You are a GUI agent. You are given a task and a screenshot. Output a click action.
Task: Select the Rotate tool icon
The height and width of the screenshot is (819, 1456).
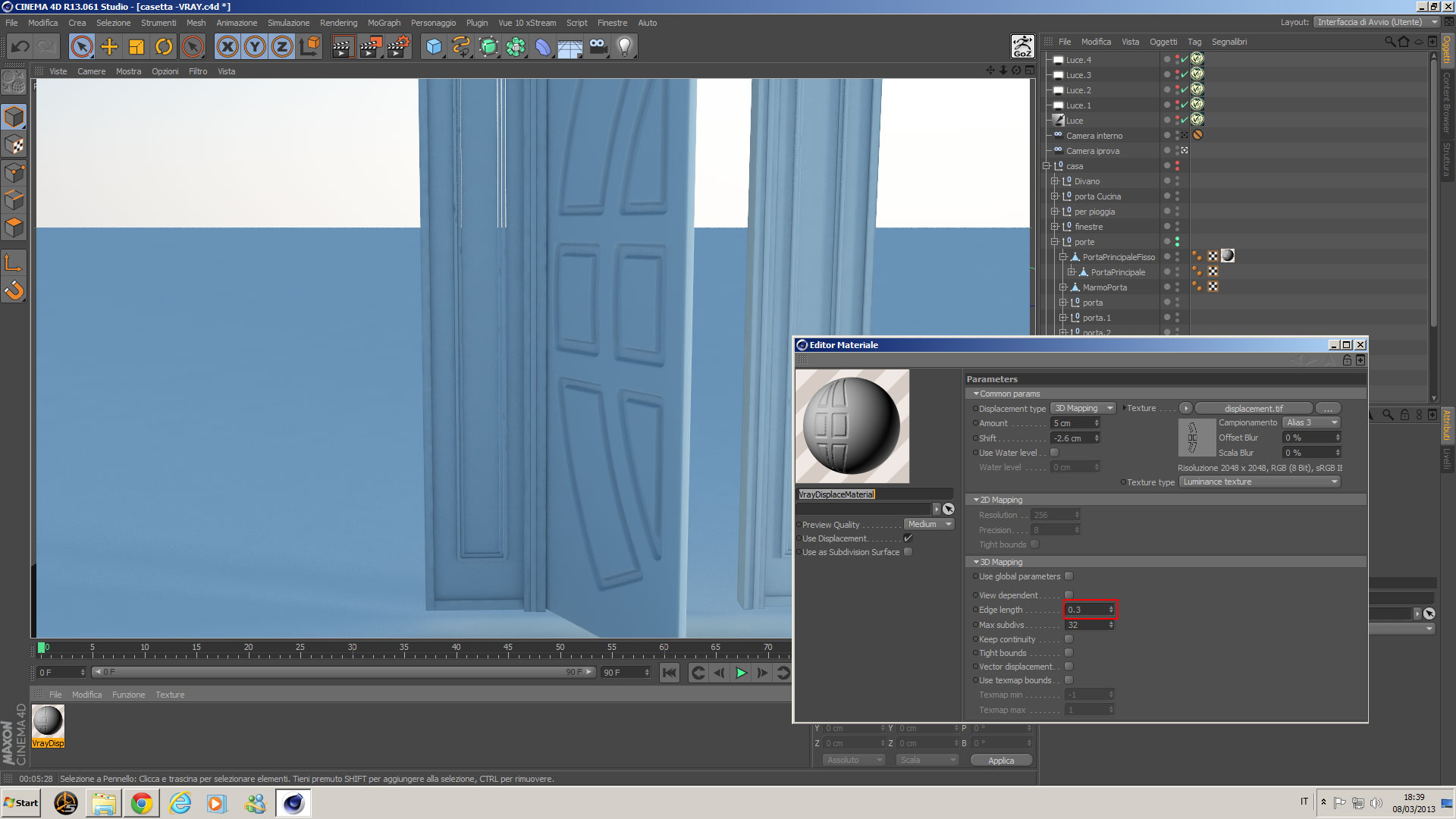(164, 47)
